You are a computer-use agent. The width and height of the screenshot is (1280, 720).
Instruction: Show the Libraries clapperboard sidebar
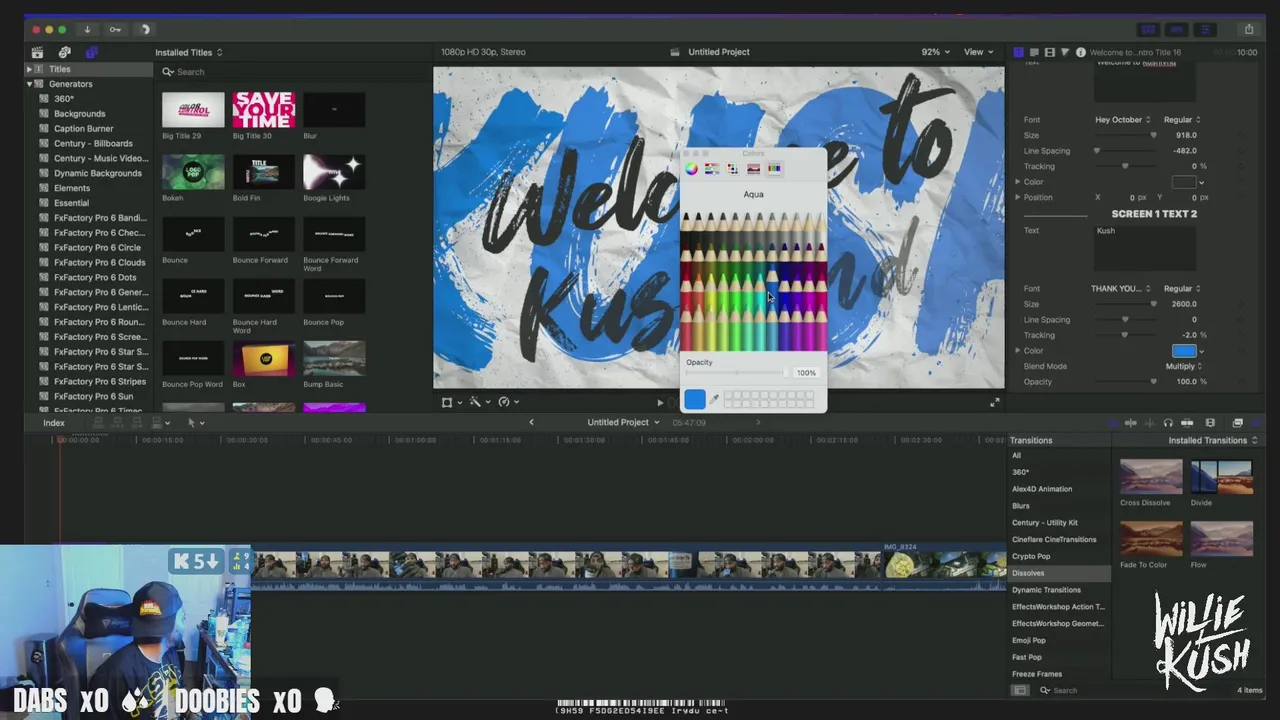tap(37, 52)
